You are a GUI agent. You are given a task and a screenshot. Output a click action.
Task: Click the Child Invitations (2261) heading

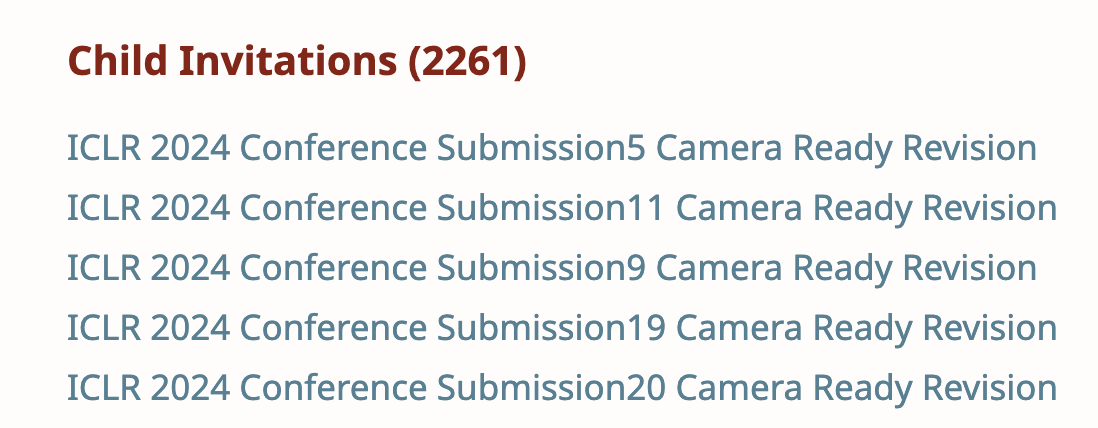[297, 62]
